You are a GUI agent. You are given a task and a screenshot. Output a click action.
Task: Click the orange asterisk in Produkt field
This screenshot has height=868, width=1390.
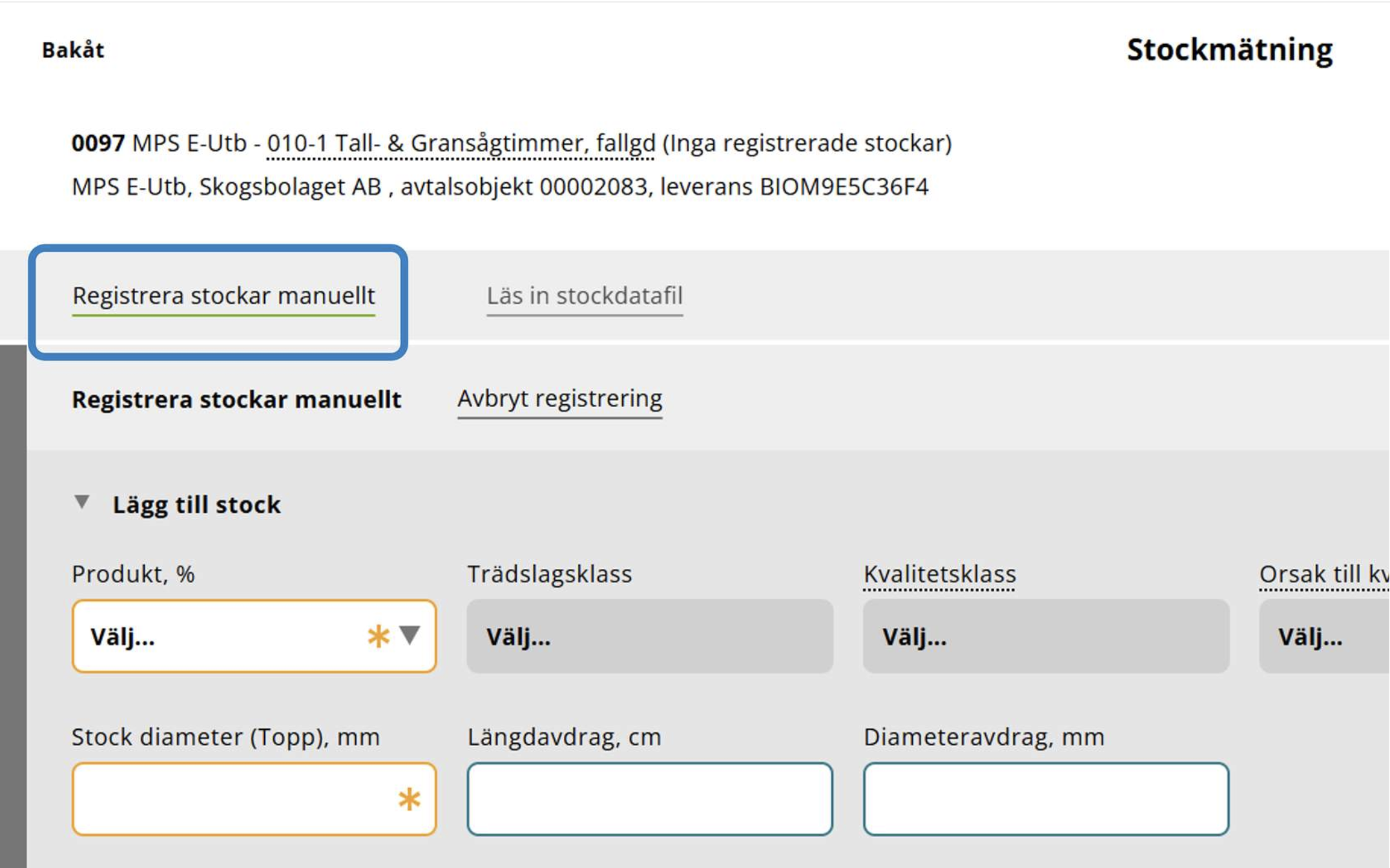click(378, 637)
